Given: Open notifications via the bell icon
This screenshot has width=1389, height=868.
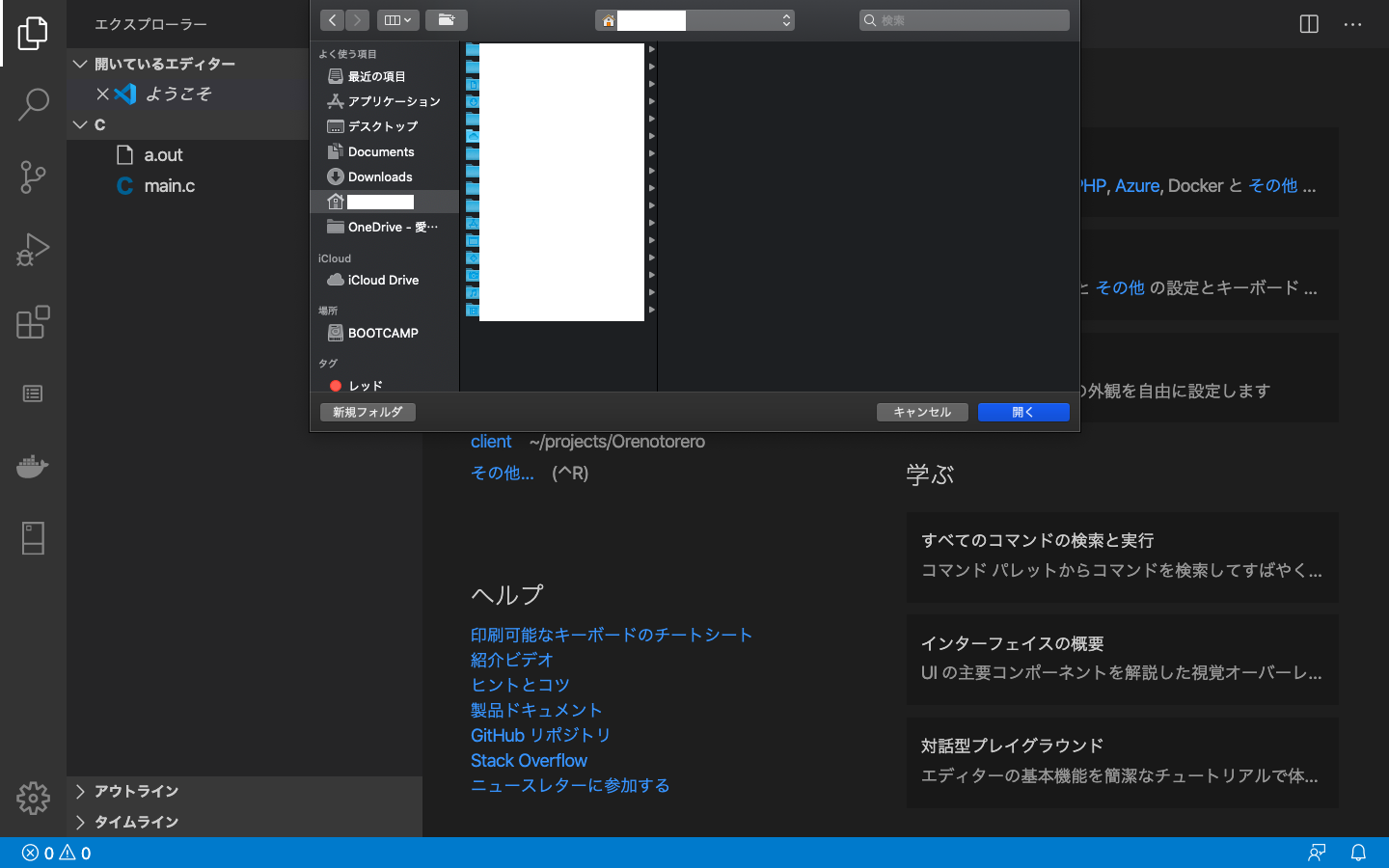Looking at the screenshot, I should point(1359,853).
